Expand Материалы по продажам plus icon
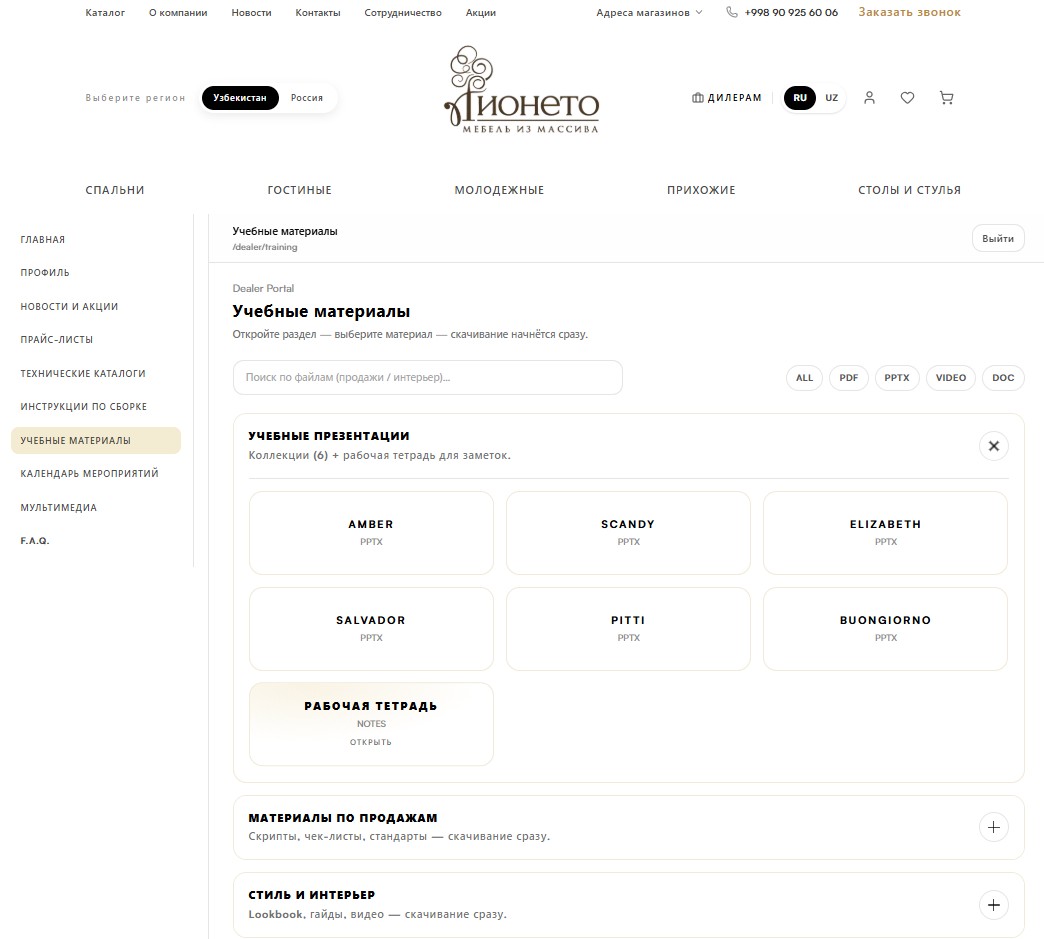 (x=993, y=827)
